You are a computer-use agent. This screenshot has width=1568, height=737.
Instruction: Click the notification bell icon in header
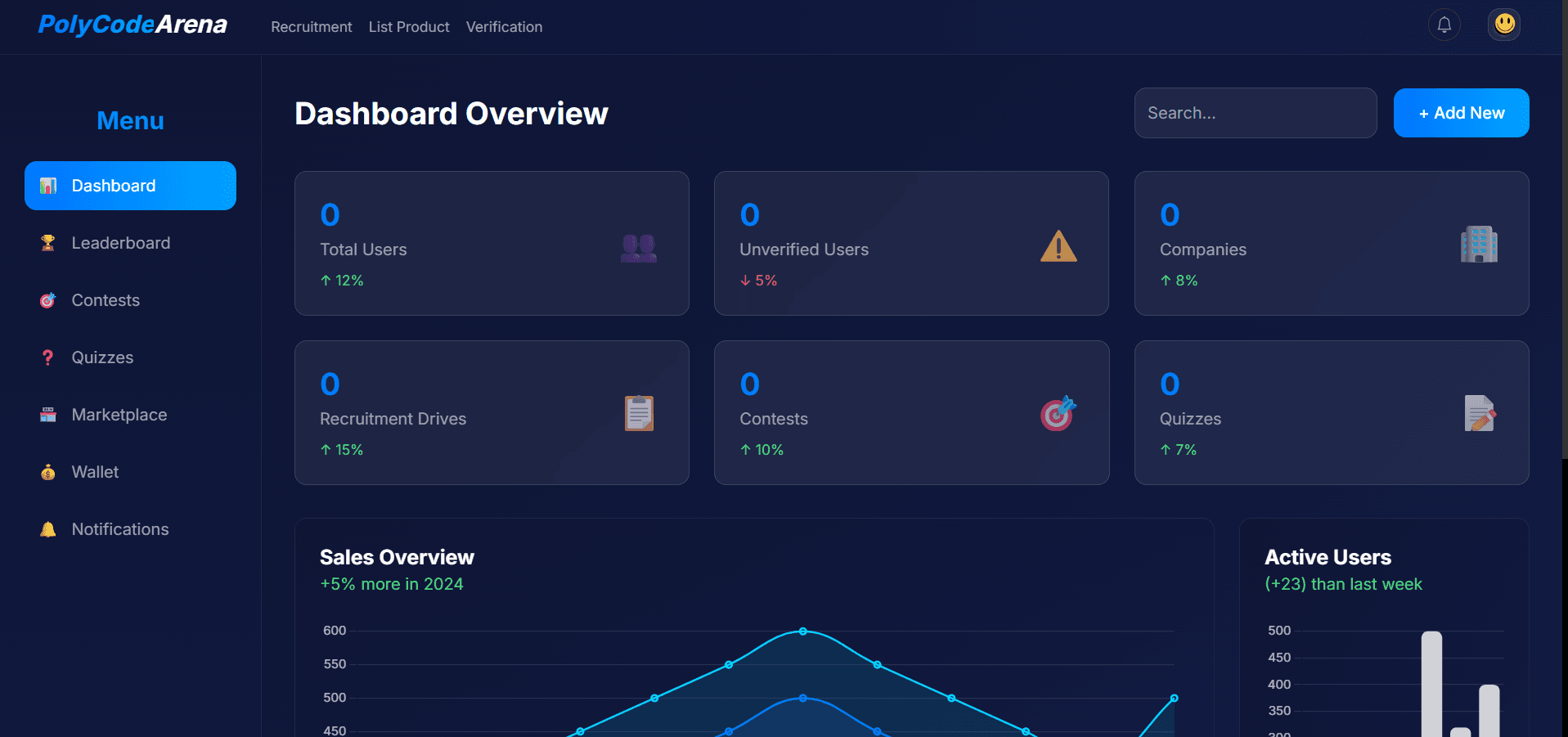coord(1444,25)
